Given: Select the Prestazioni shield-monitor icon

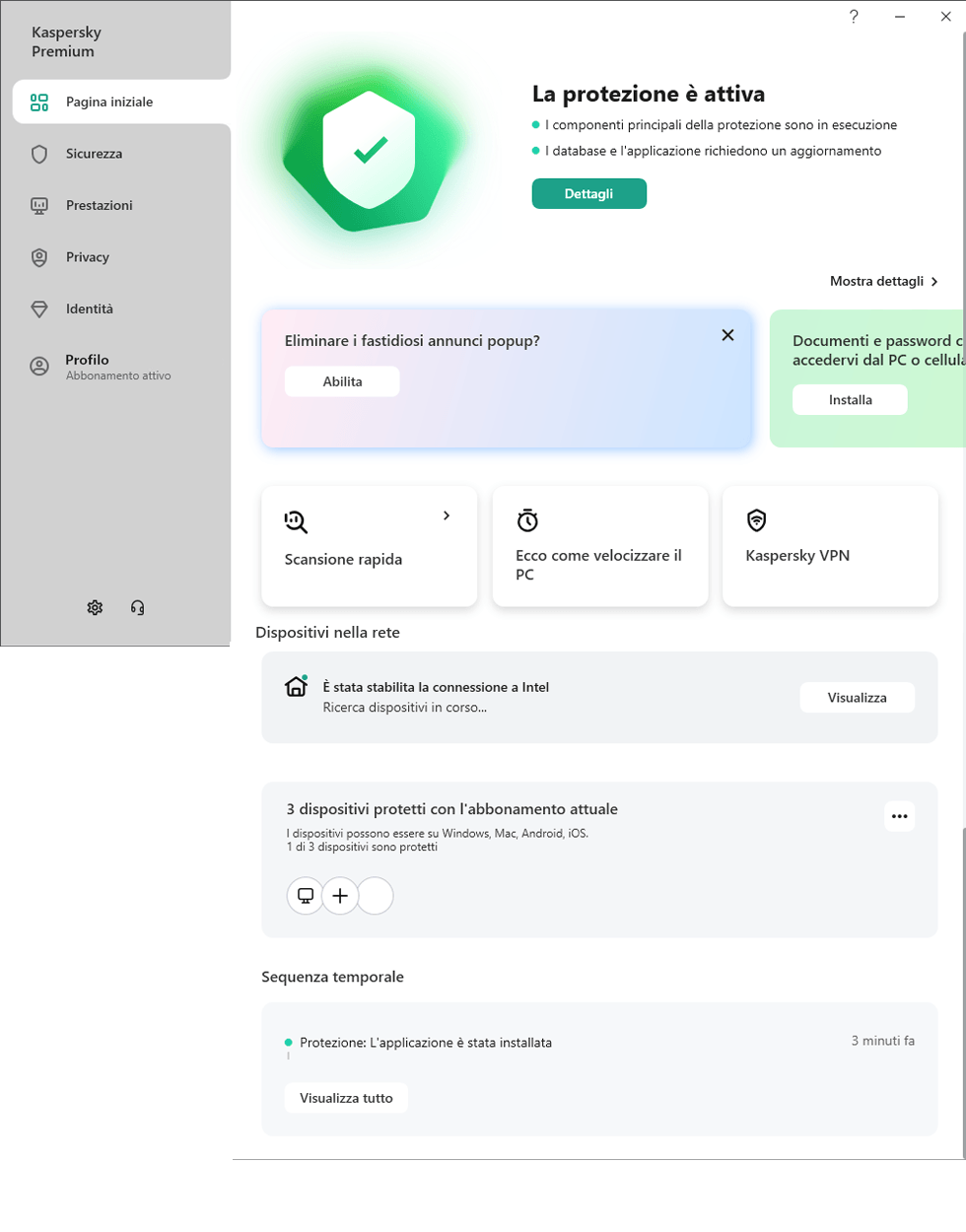Looking at the screenshot, I should point(38,205).
